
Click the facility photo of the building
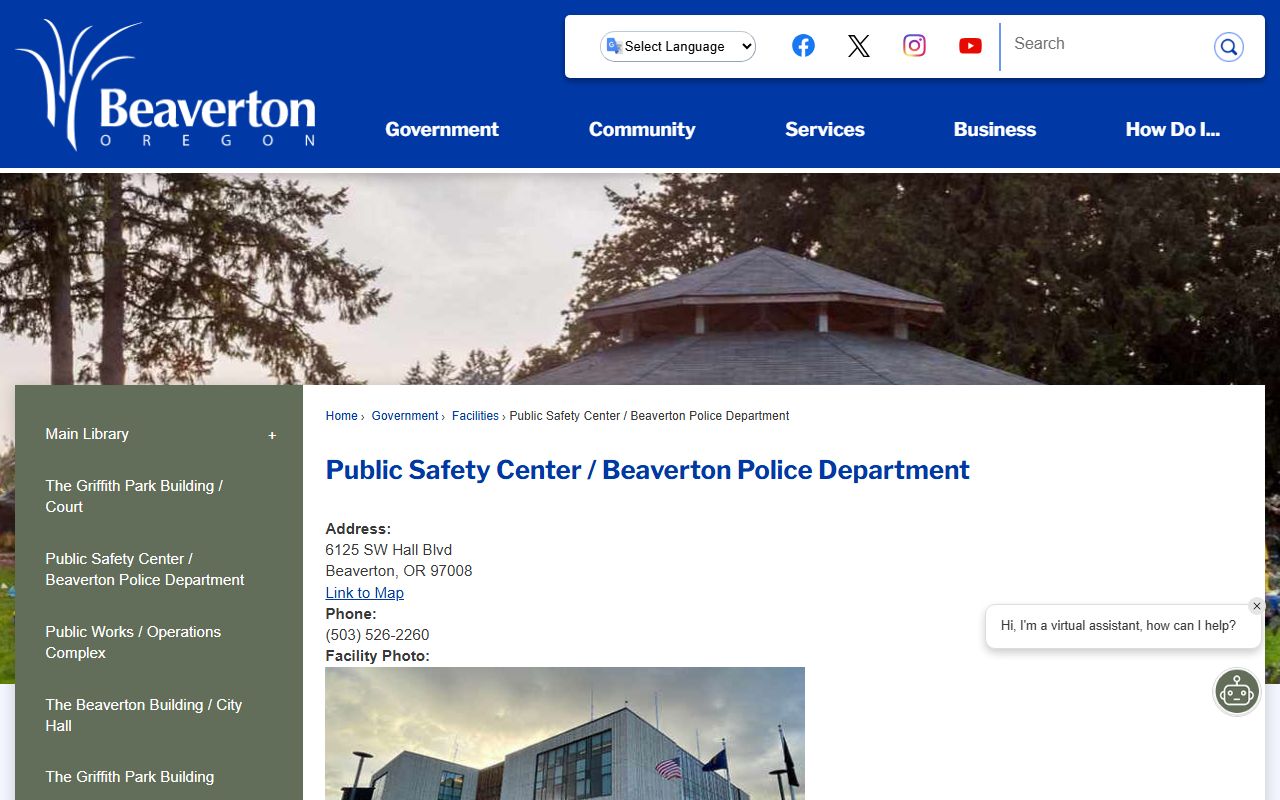pyautogui.click(x=565, y=733)
